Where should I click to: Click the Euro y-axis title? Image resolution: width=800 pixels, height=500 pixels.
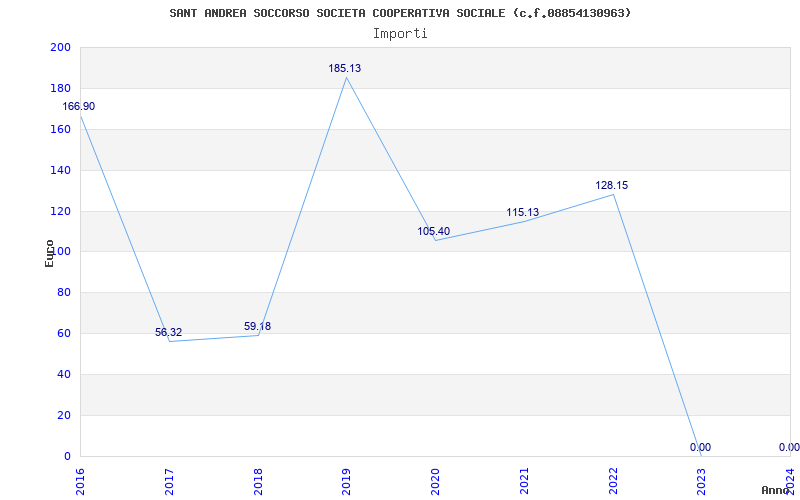[49, 253]
